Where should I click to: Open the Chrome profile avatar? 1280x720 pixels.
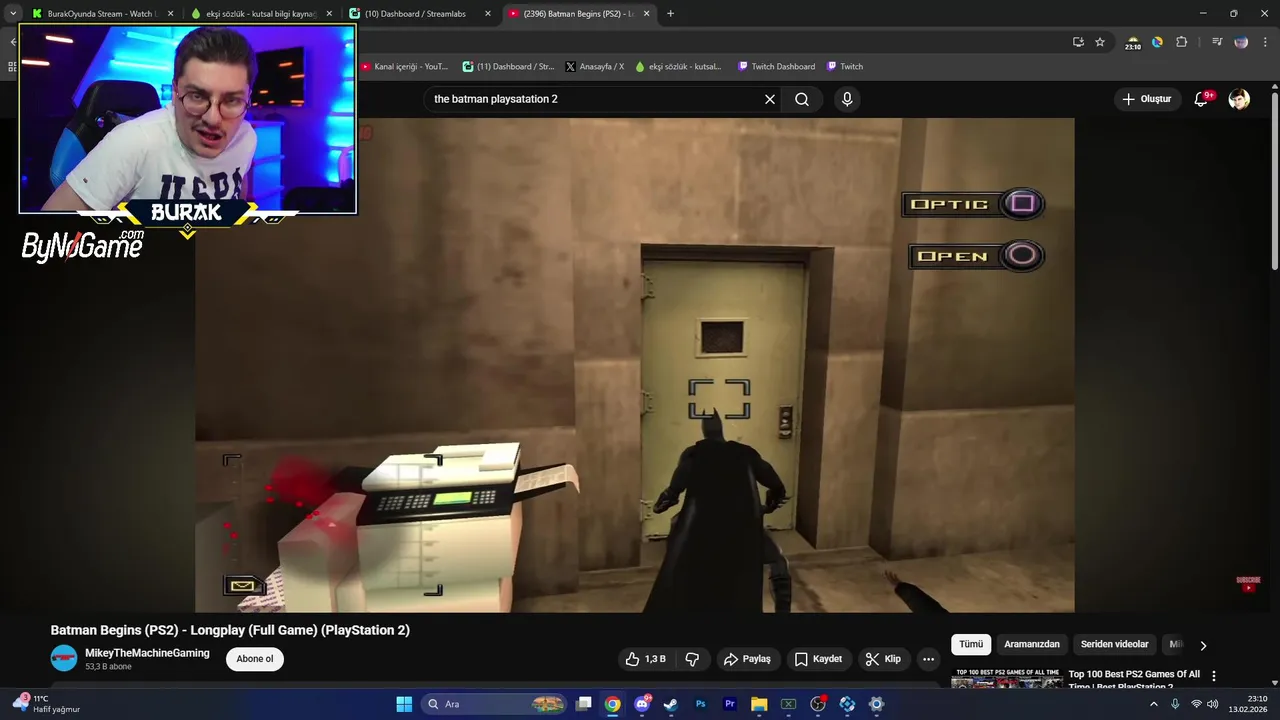1241,42
